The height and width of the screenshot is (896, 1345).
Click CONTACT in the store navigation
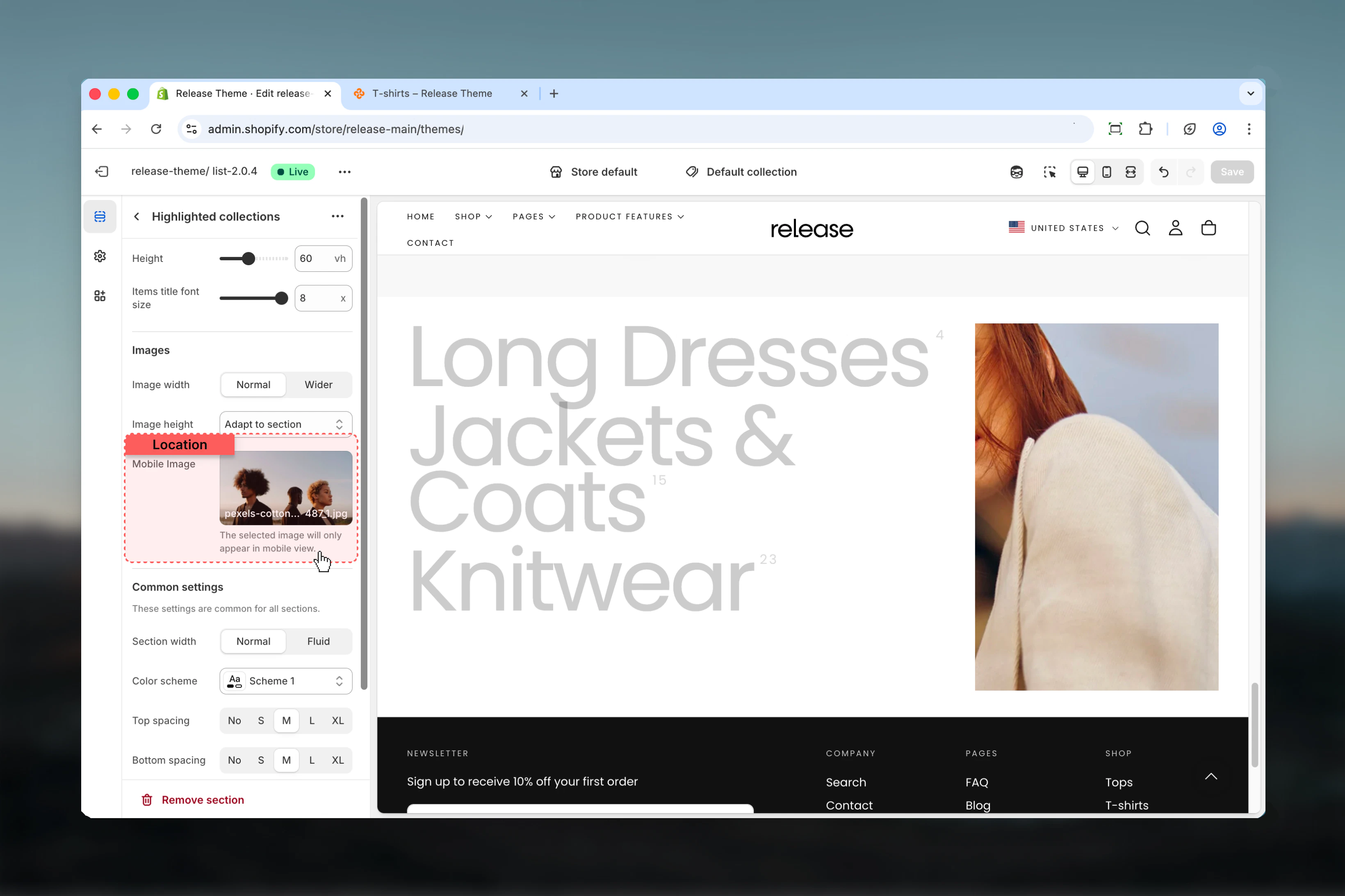[431, 243]
